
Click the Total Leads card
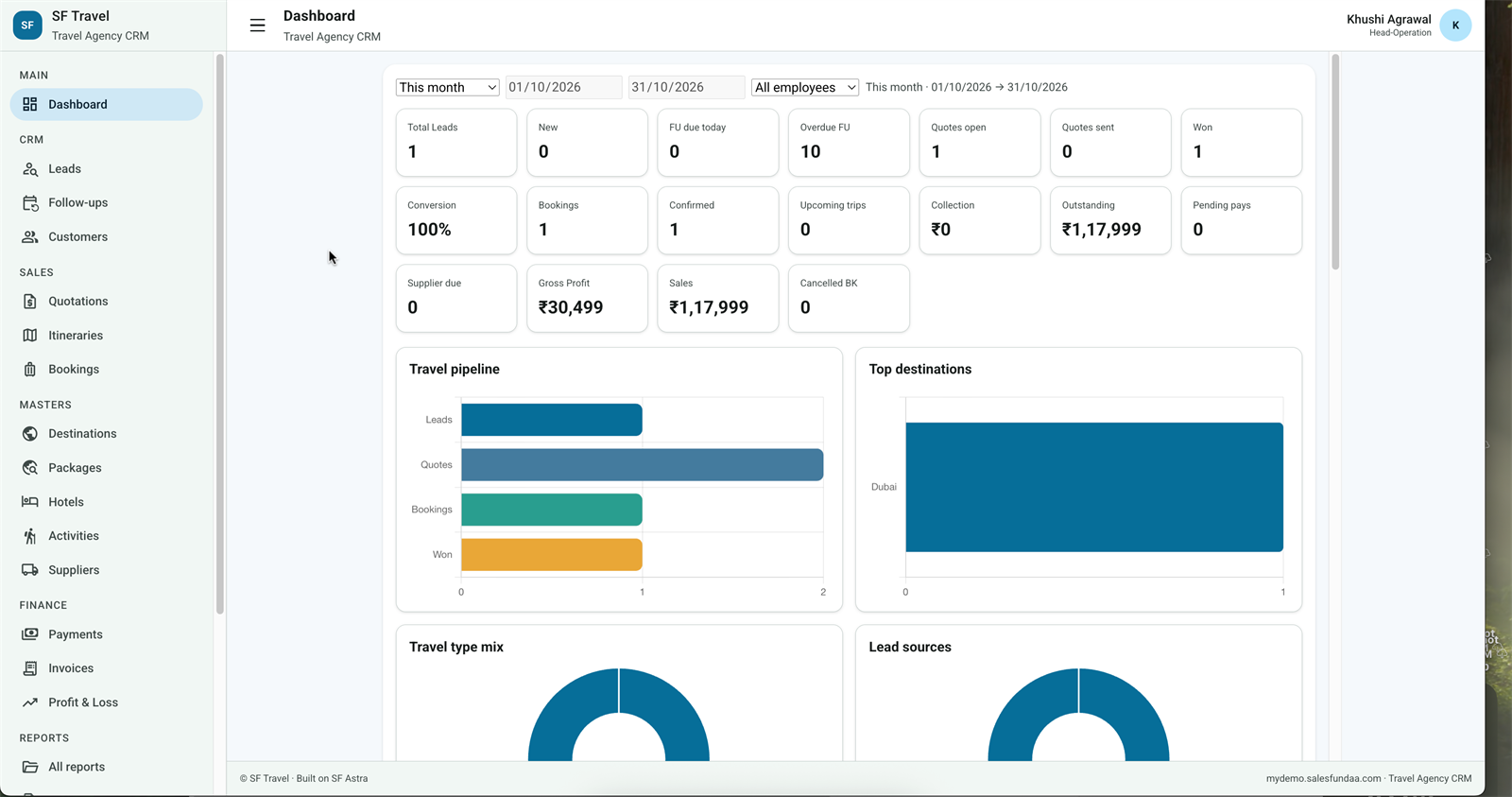point(456,143)
